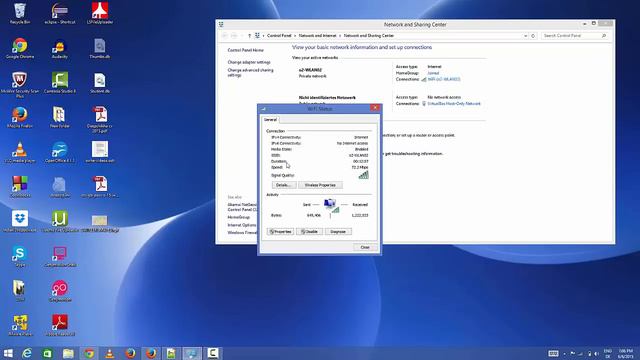Open the Windows Start button

8,353
